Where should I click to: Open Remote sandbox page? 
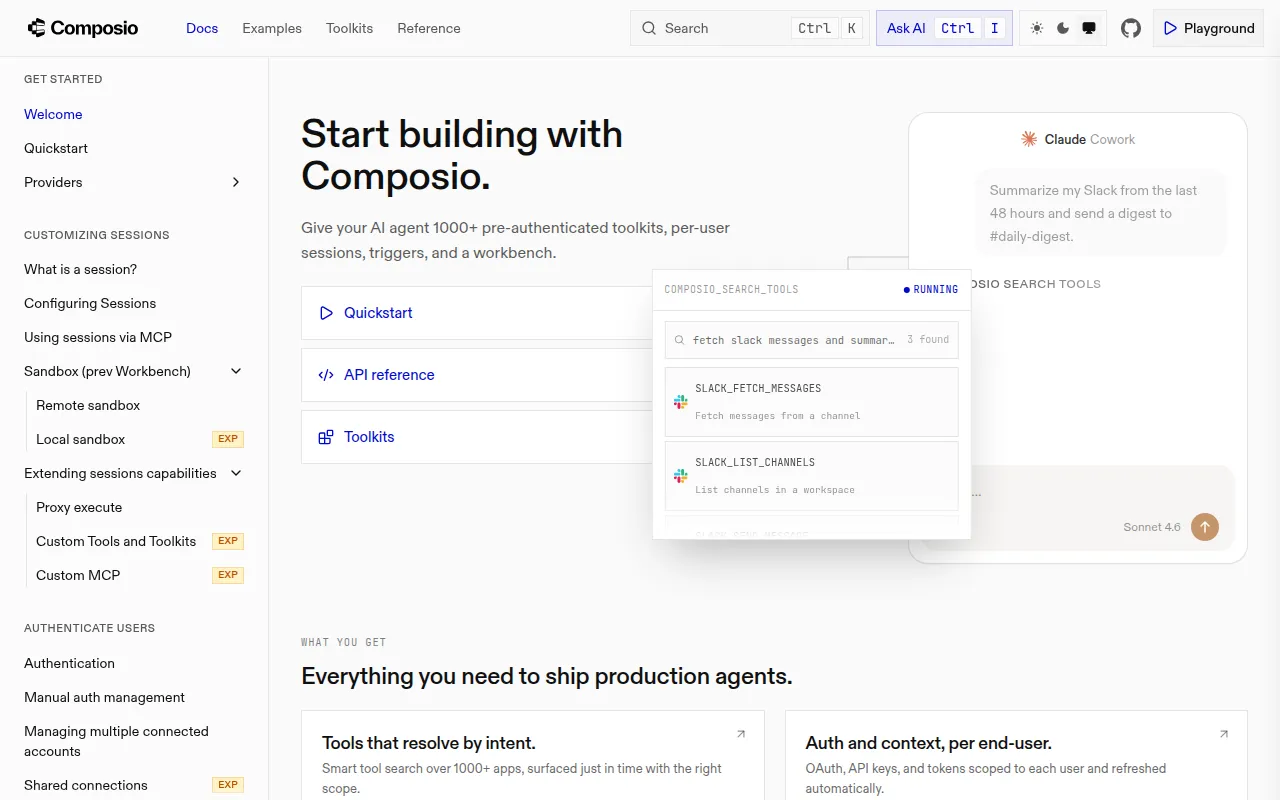pos(88,405)
